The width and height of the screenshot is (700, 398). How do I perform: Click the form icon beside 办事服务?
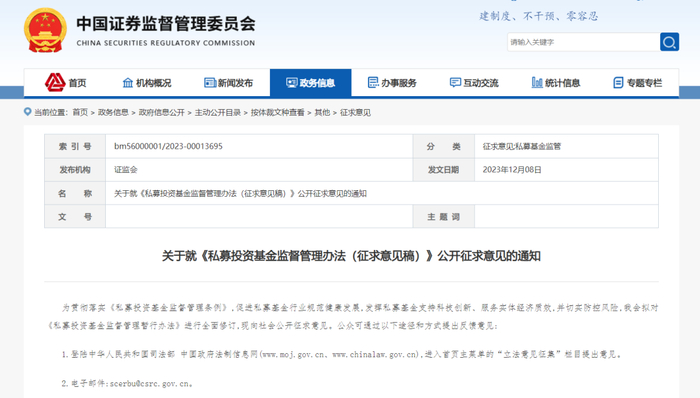(373, 83)
